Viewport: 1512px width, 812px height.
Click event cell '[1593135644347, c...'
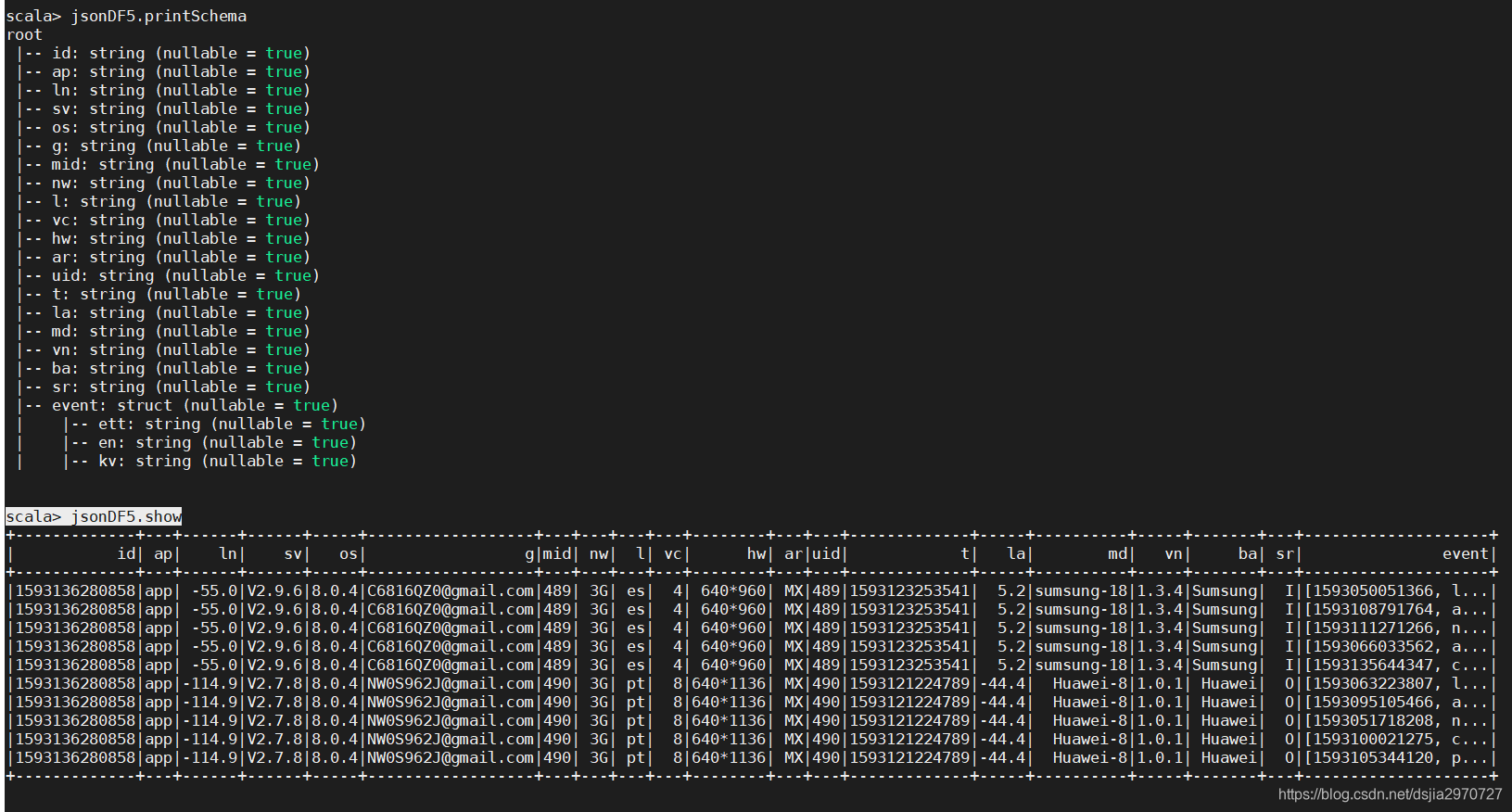[1397, 665]
